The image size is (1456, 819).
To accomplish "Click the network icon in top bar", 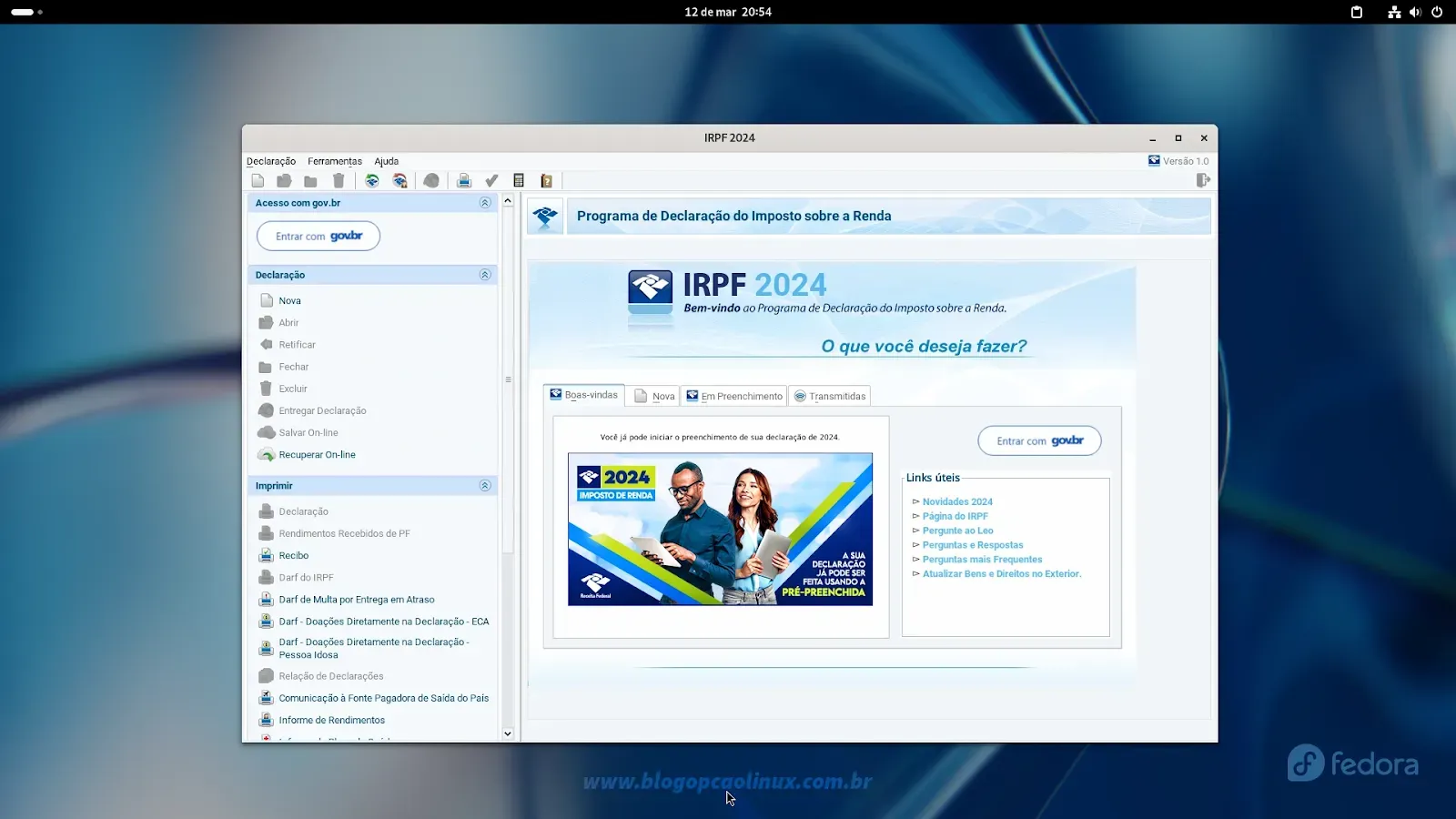I will [x=1394, y=12].
